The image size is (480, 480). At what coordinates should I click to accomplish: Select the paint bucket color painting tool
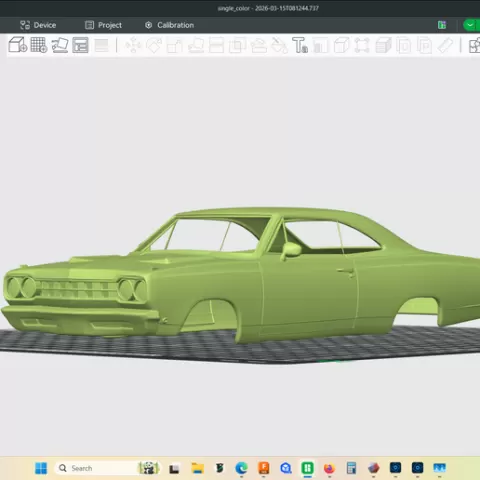pos(279,45)
